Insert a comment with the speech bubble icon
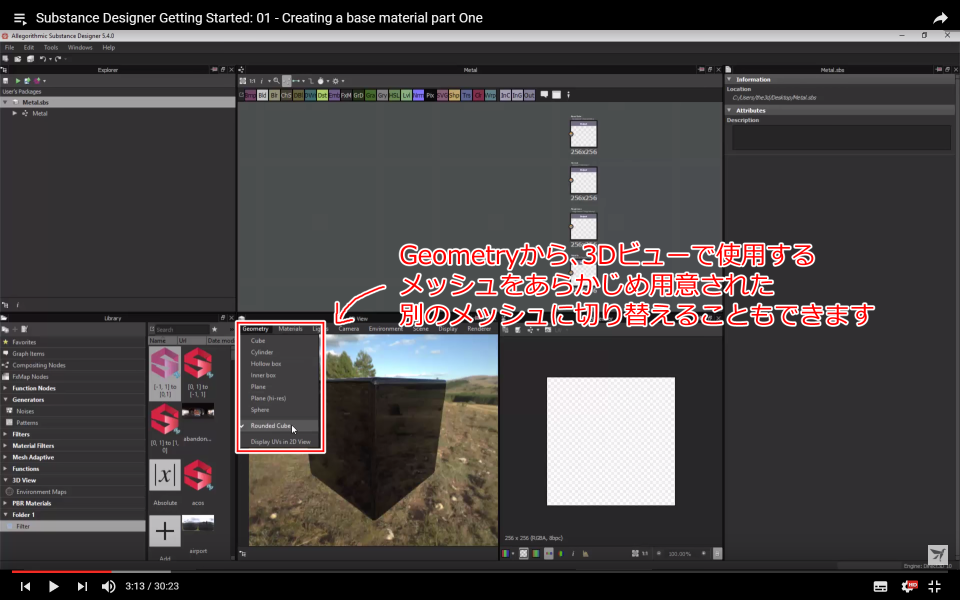This screenshot has height=600, width=960. tap(544, 95)
